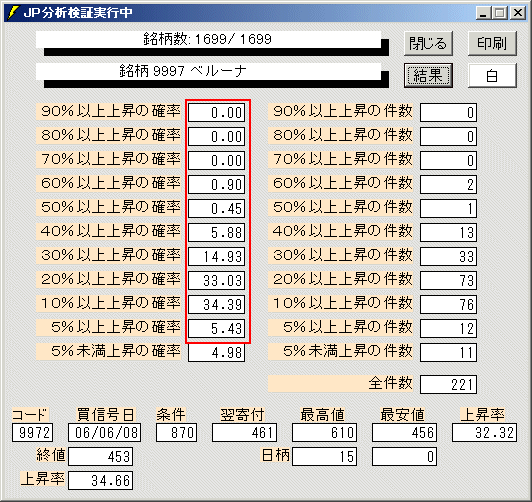Maximize the JP分析検証実行中 window
The width and height of the screenshot is (532, 502).
pos(499,13)
